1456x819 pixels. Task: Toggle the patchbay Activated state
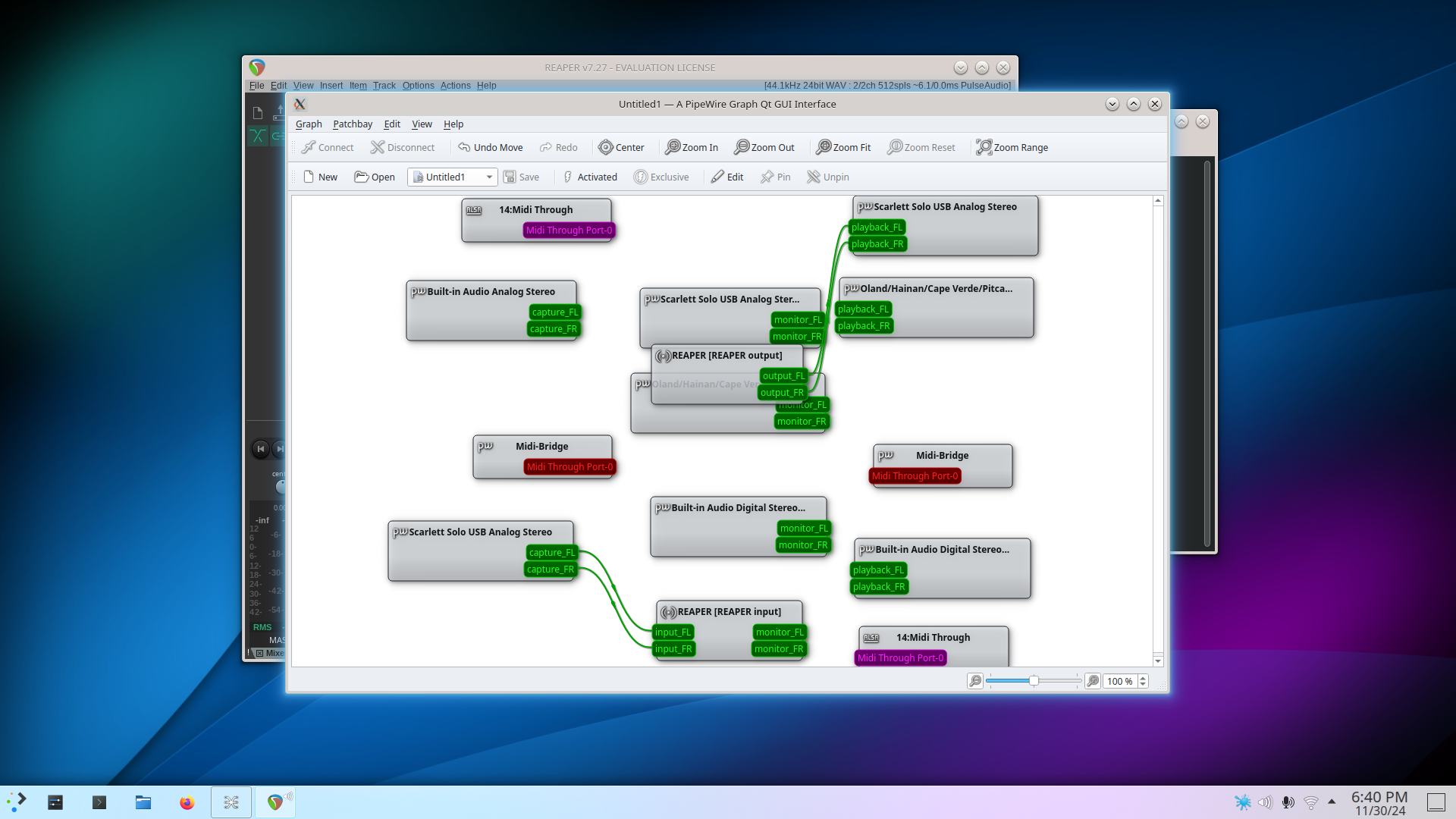pos(589,177)
